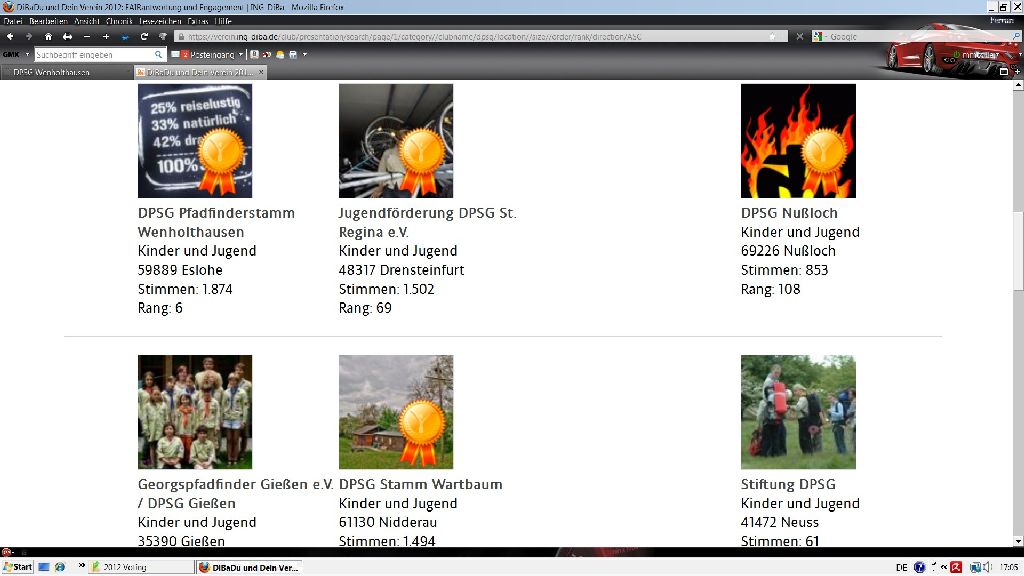Click the tab groups rectangle icon

click(x=1003, y=71)
